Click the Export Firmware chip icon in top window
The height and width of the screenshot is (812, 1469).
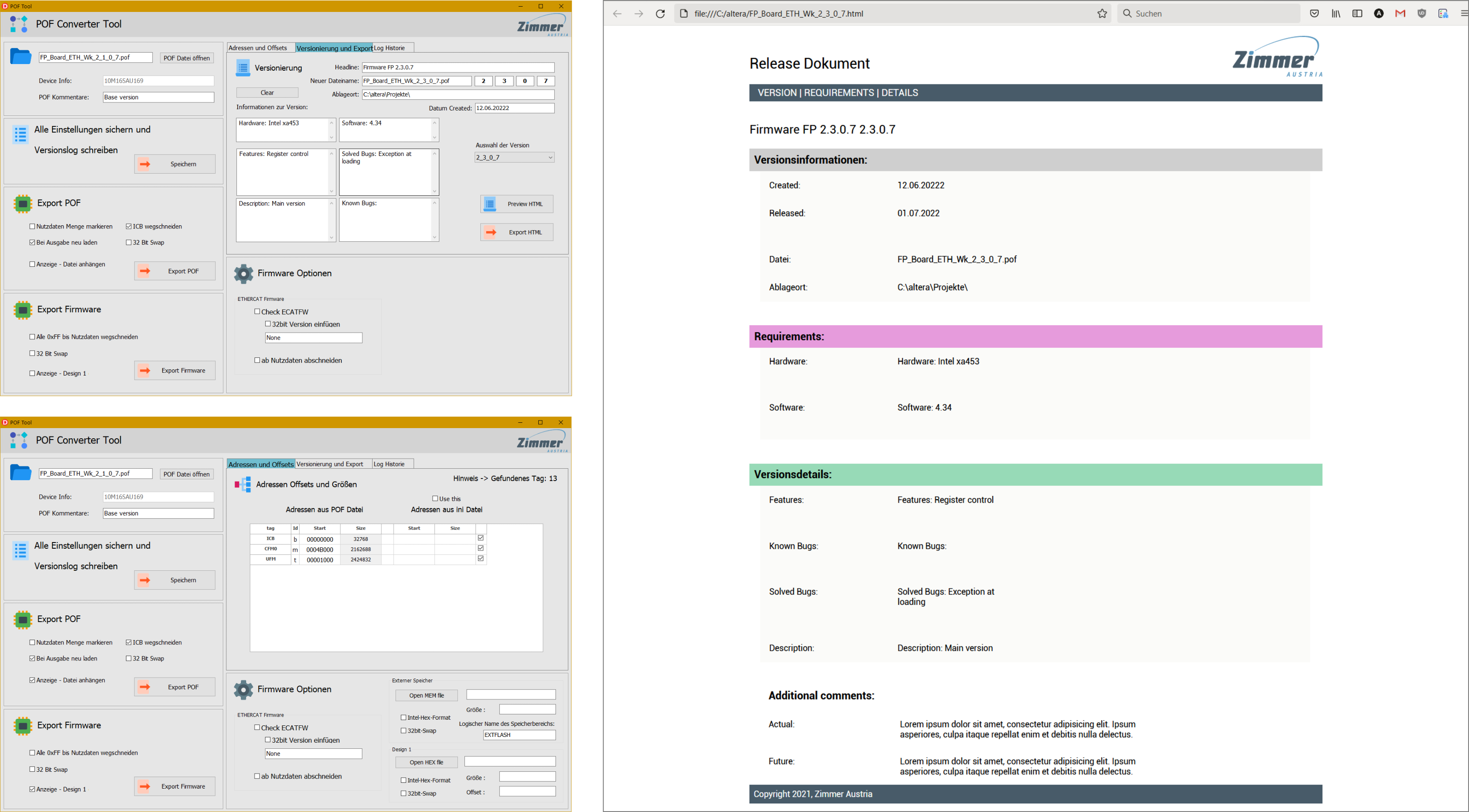click(x=23, y=310)
